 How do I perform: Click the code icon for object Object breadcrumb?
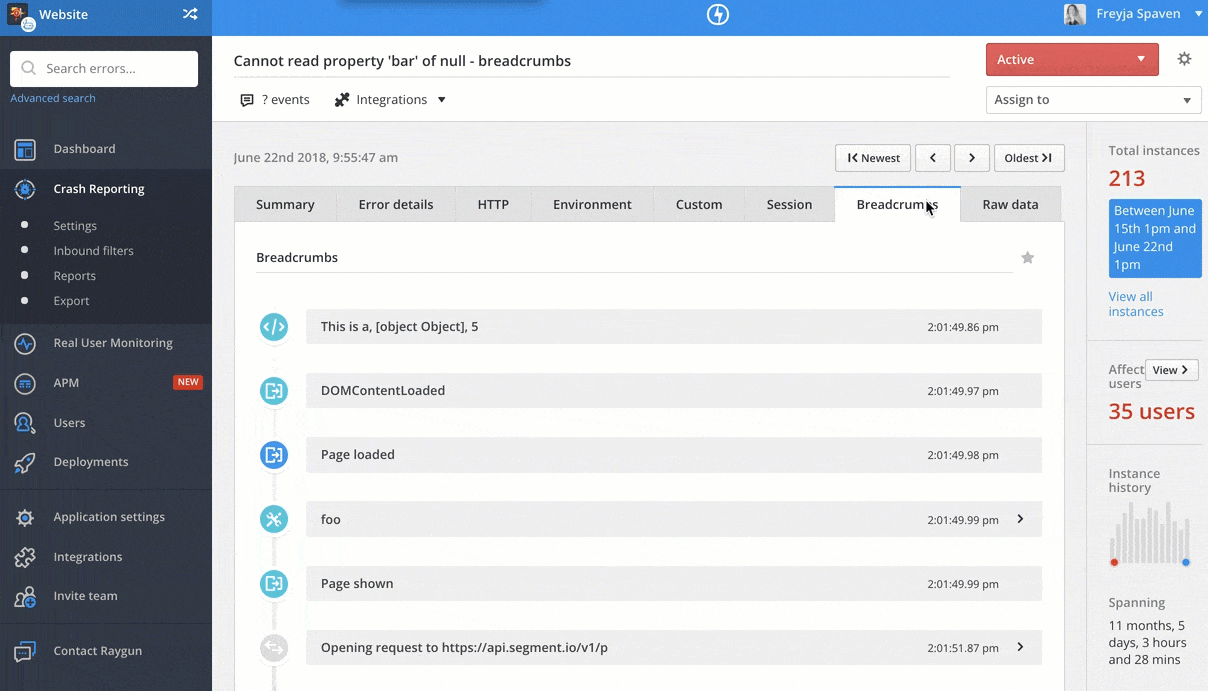click(x=274, y=327)
